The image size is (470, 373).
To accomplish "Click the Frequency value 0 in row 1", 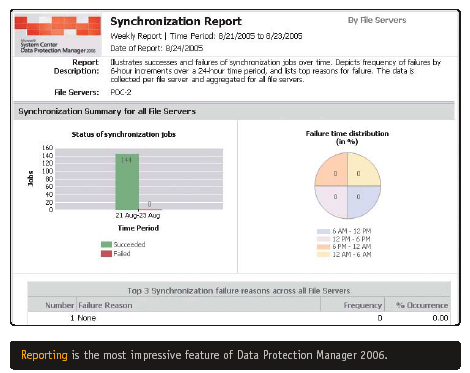I will coord(380,318).
